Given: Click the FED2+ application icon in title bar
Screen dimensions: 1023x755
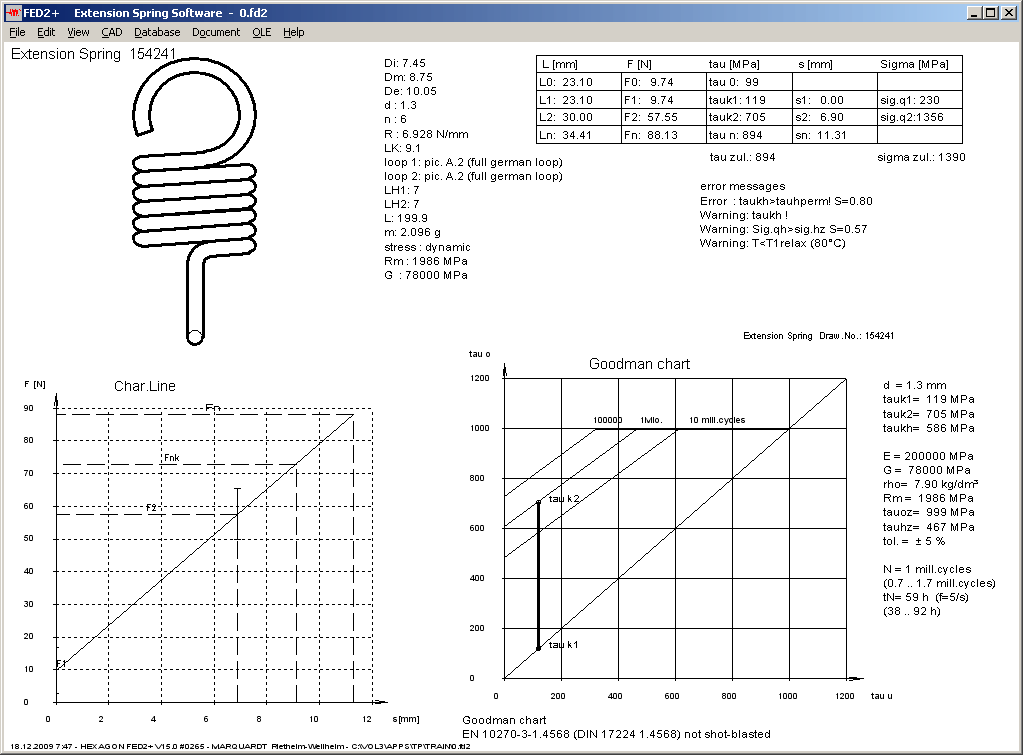Looking at the screenshot, I should (x=13, y=12).
